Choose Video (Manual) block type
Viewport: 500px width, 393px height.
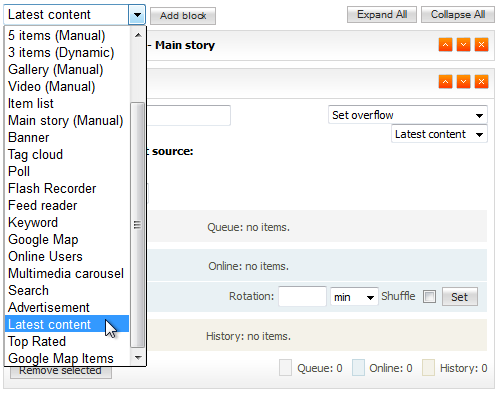click(x=67, y=86)
